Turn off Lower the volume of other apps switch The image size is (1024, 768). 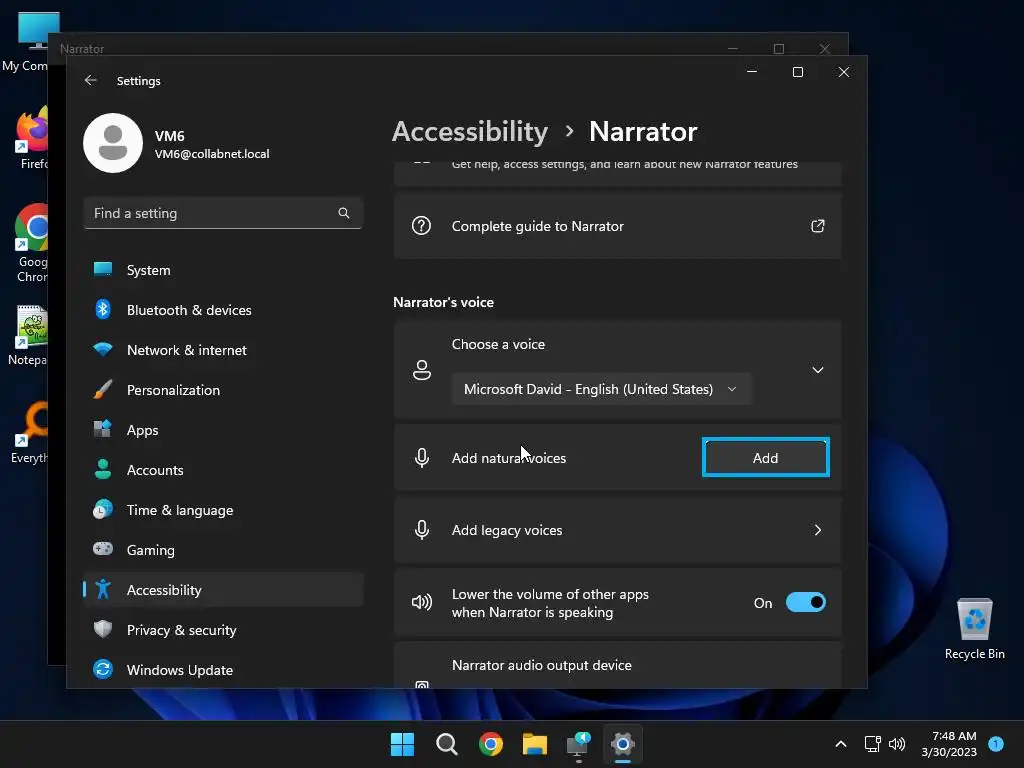806,602
